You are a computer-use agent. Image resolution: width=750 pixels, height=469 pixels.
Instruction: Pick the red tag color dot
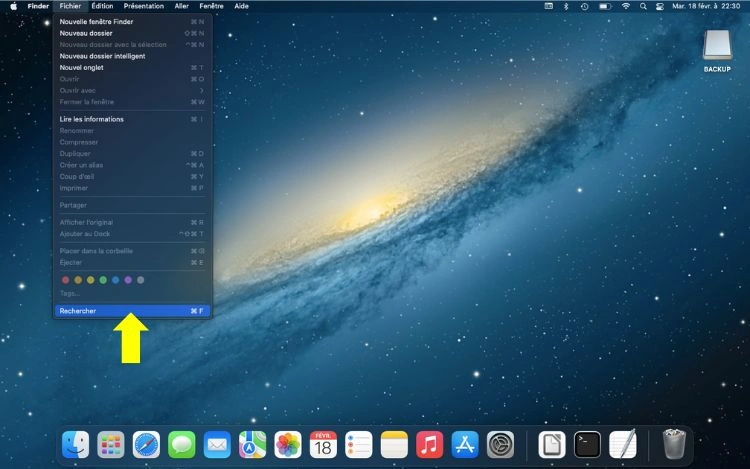tap(66, 280)
